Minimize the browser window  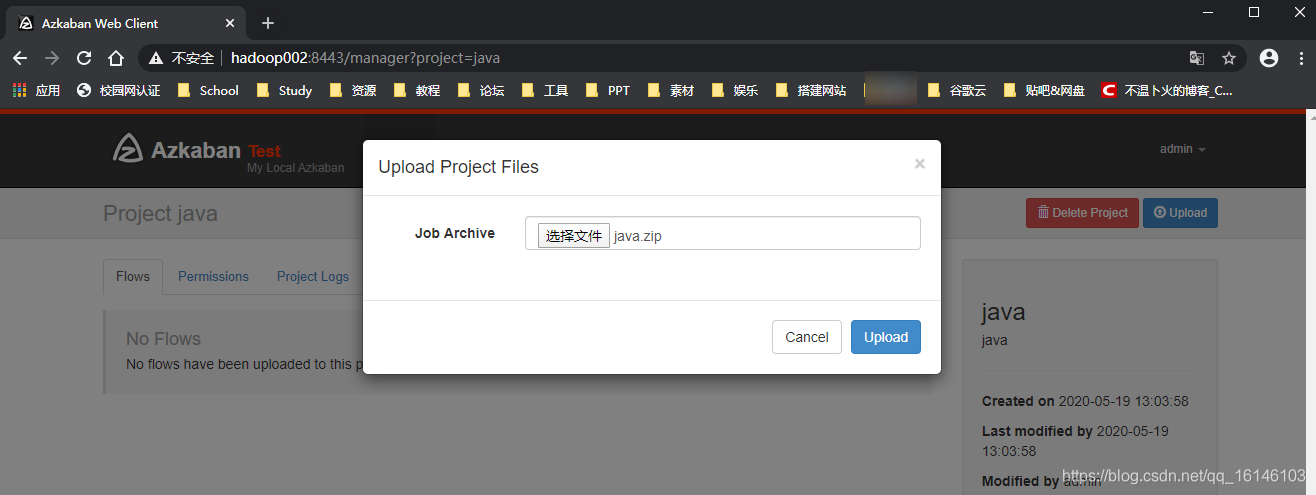(x=1209, y=12)
